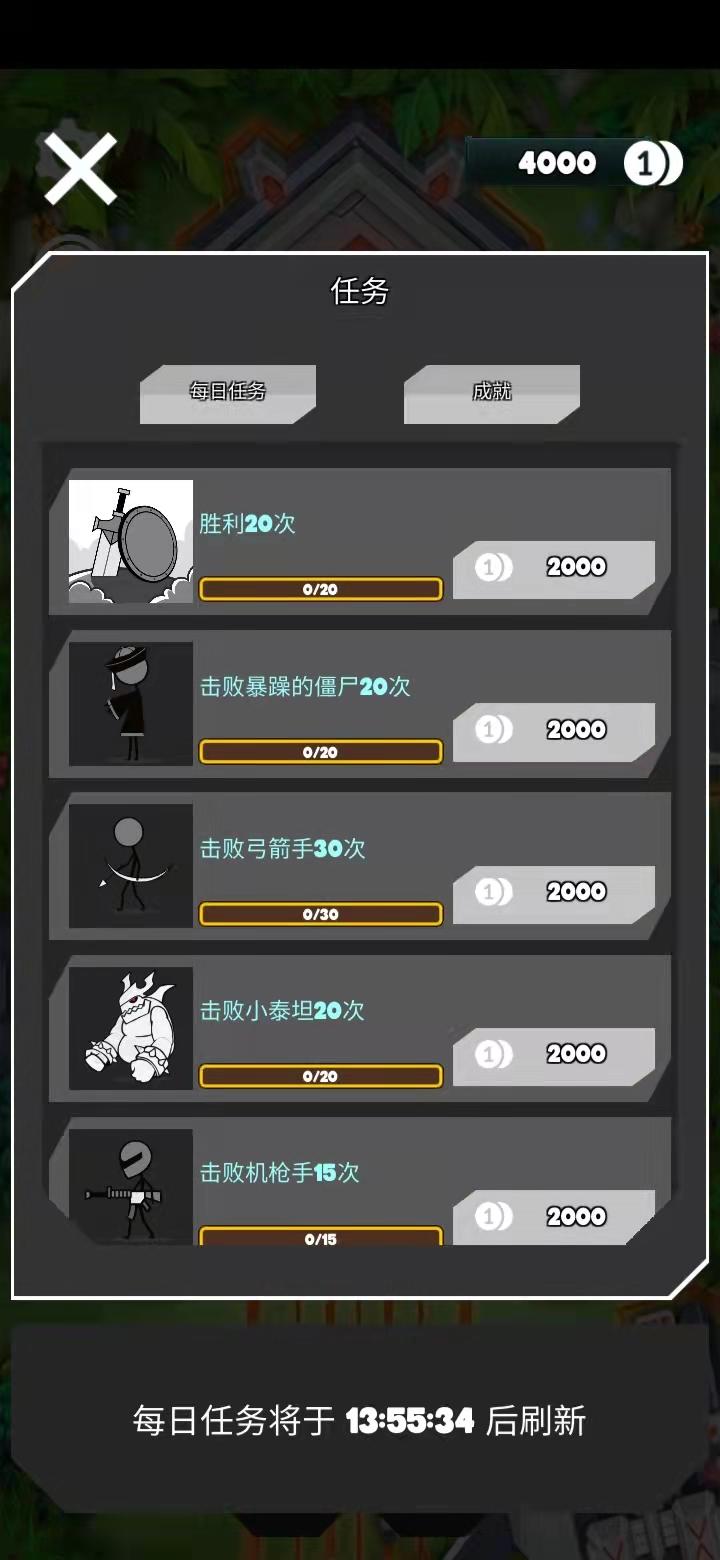Claim 2000 reward for 击败暴躁的僵尸

554,732
